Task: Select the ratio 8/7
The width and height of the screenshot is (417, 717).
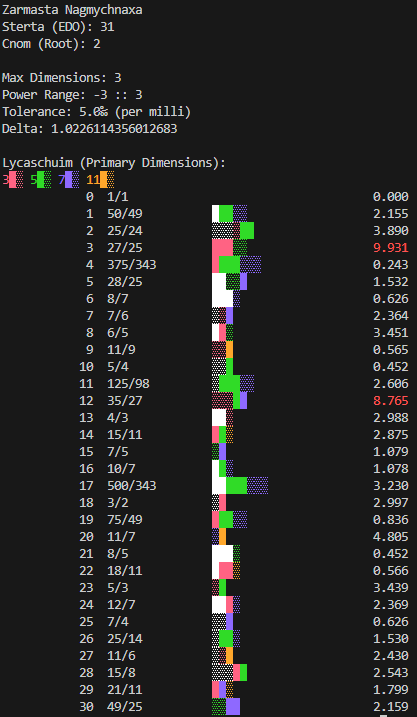Action: (x=118, y=299)
